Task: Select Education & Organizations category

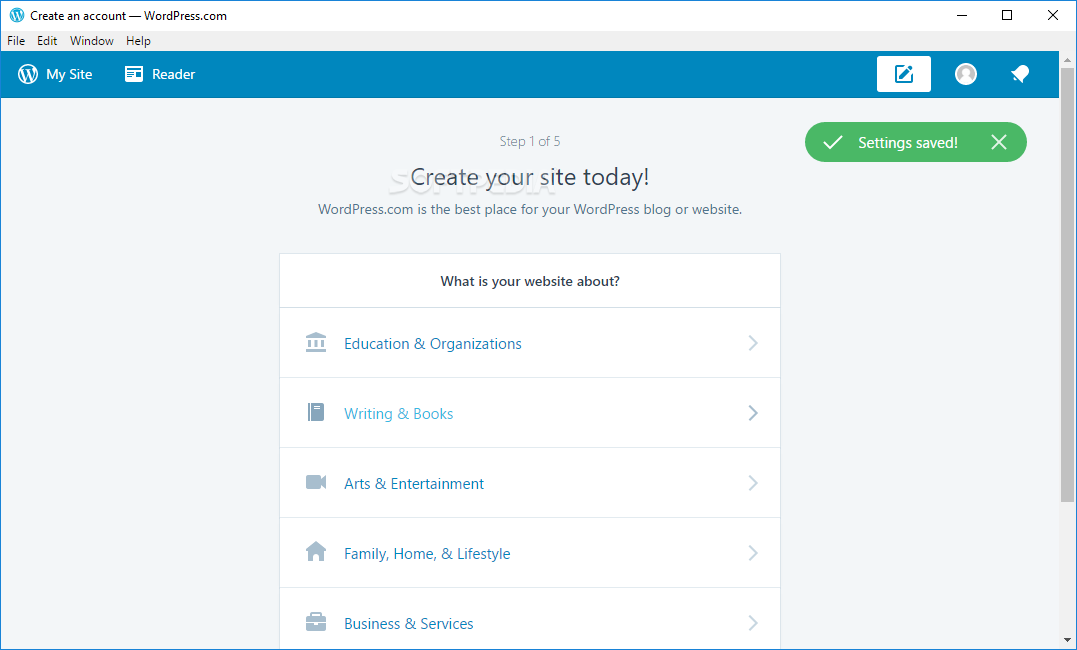Action: tap(530, 343)
